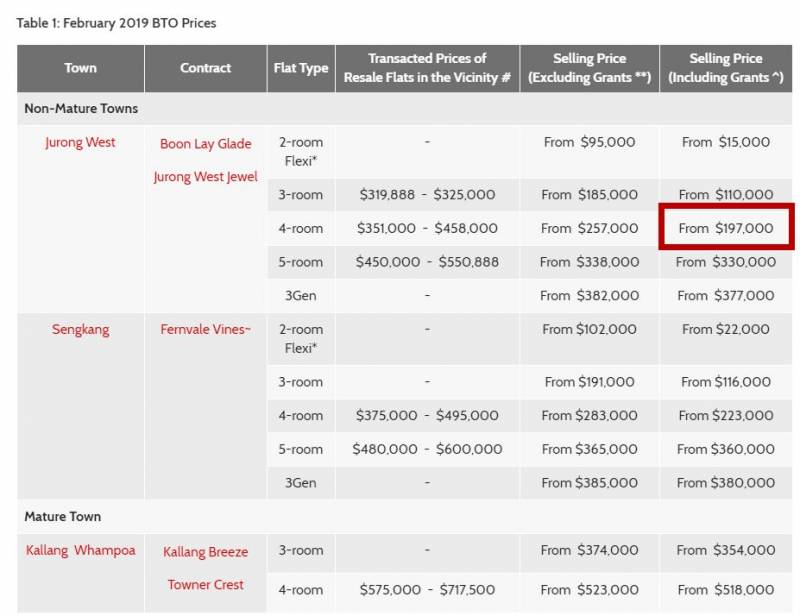Viewport: 800px width, 616px height.
Task: Open the Fernvale Vines contract link
Action: pos(205,329)
